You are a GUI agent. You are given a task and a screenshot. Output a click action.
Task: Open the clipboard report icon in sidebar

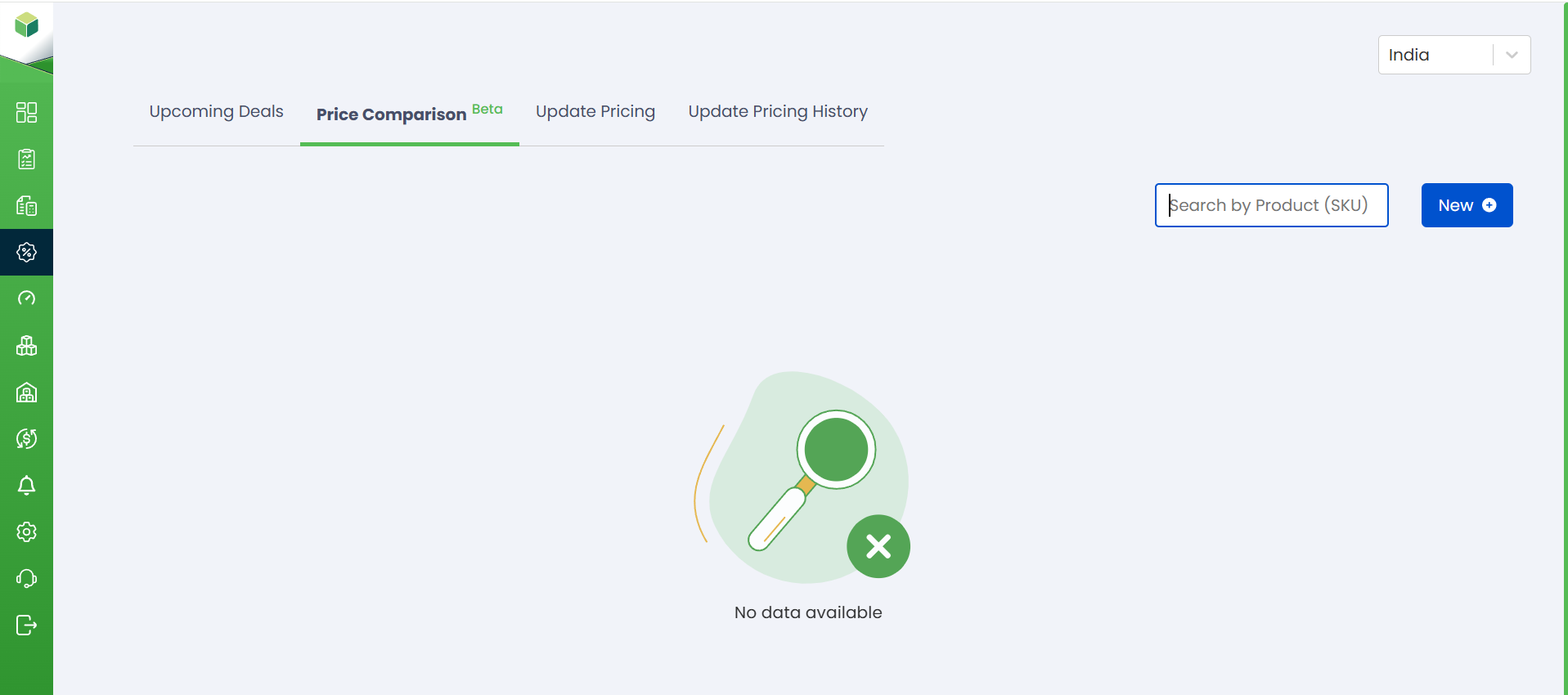[26, 159]
